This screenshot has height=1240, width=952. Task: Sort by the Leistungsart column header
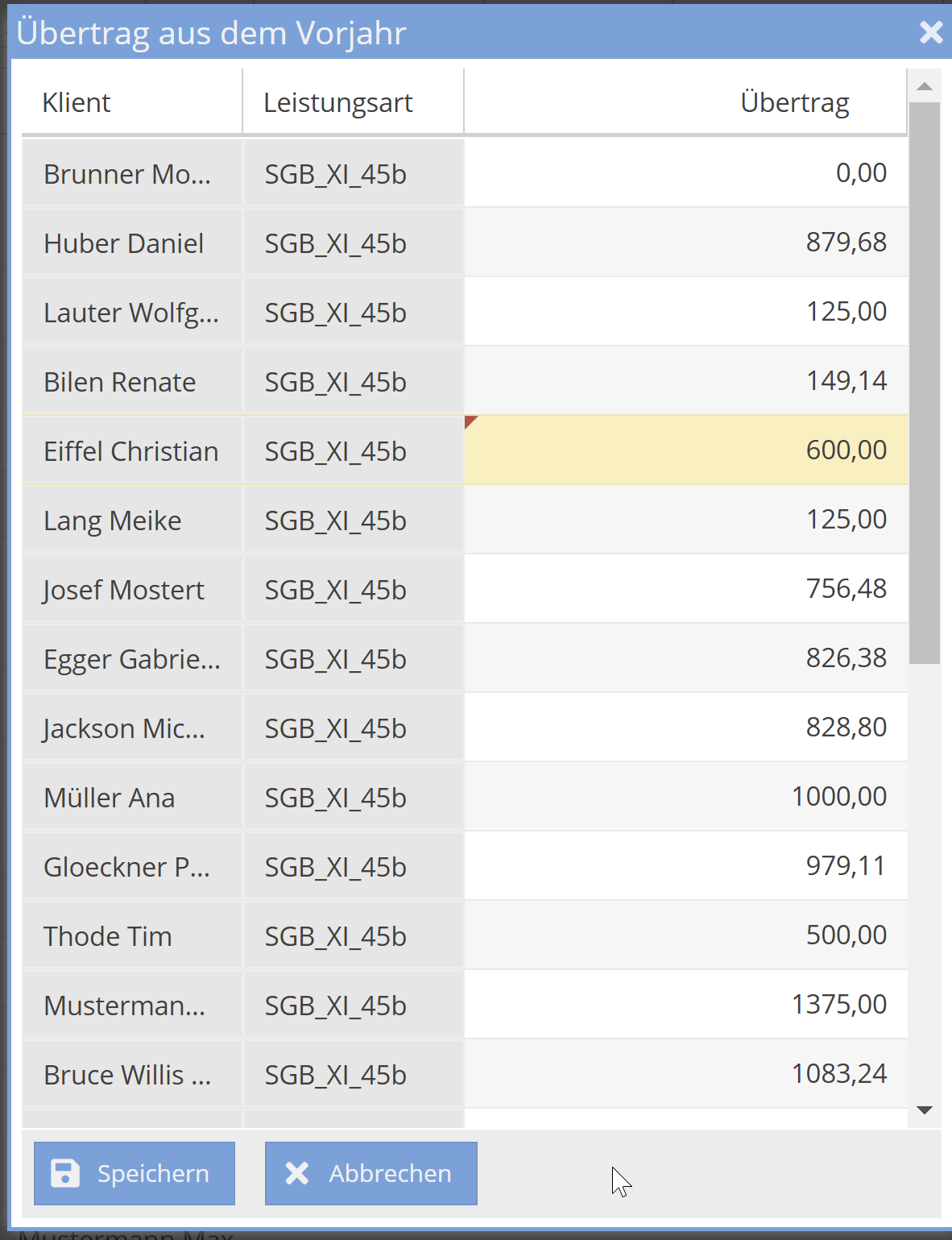[337, 102]
